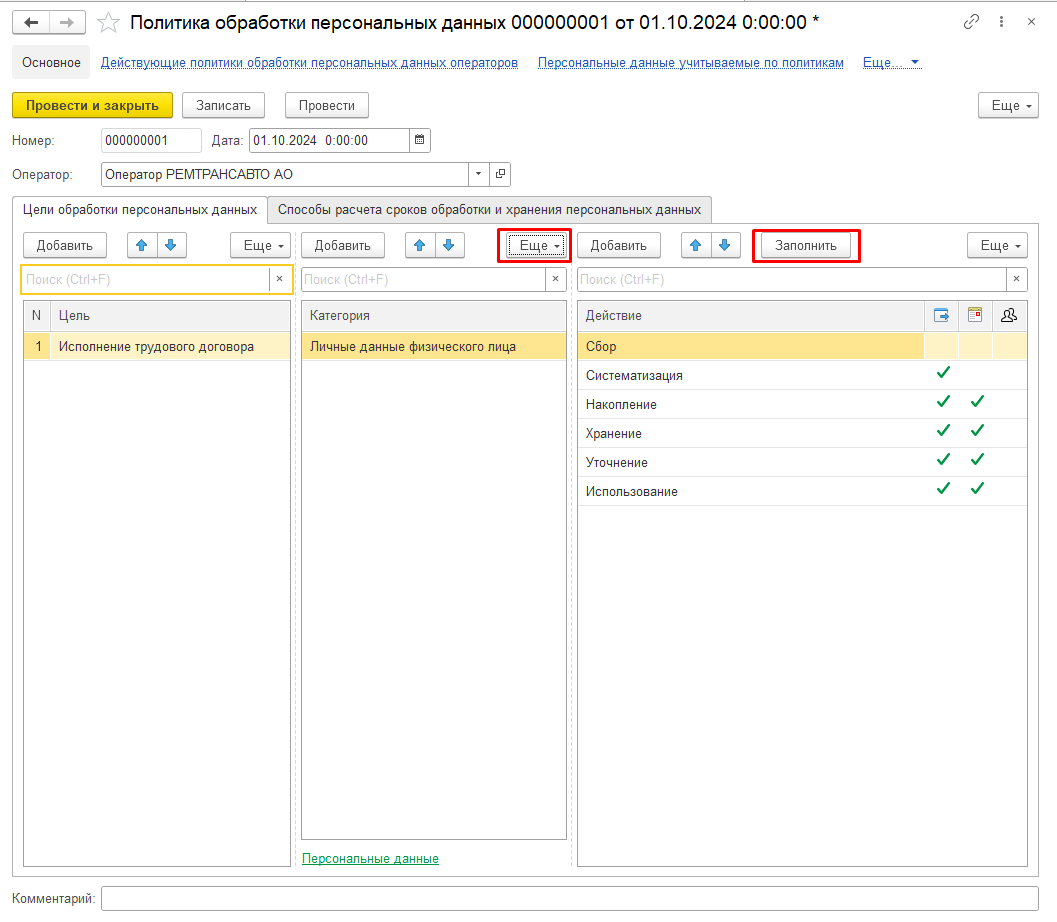1057x922 pixels.
Task: Click the Заполнить button
Action: pyautogui.click(x=806, y=245)
